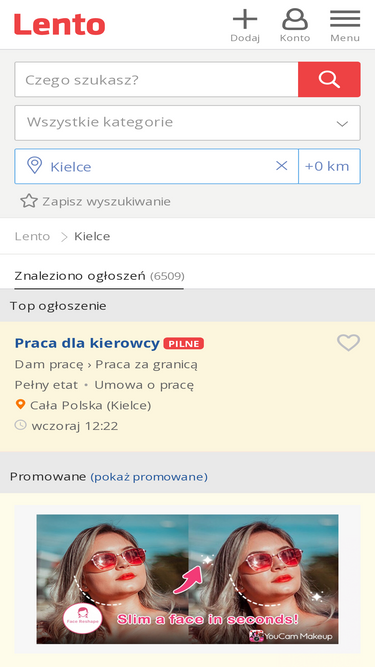Select the Znaleziono ogłoszeń tab

tap(99, 276)
